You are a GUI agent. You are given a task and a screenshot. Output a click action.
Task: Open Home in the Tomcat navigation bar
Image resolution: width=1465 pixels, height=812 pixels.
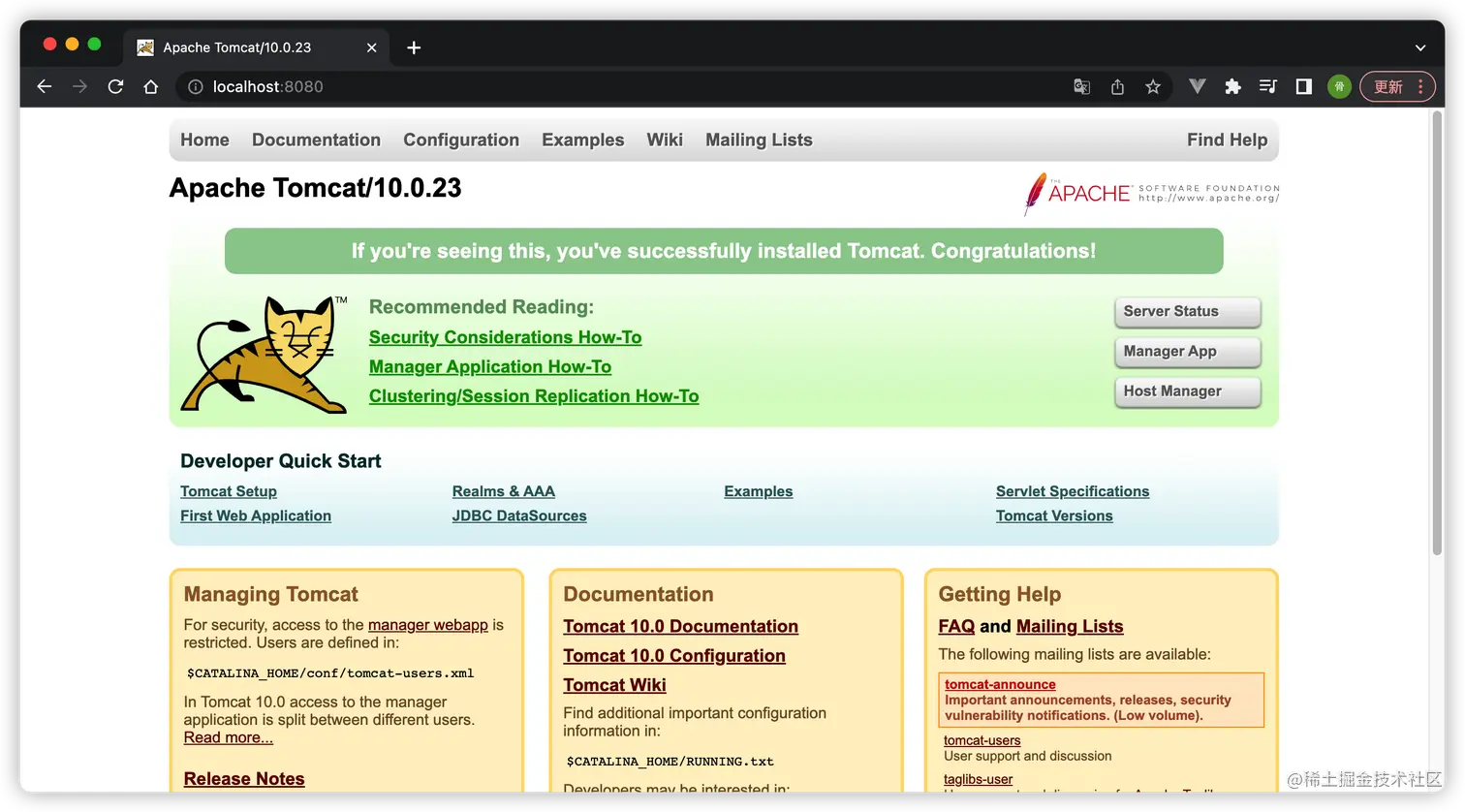pyautogui.click(x=204, y=140)
